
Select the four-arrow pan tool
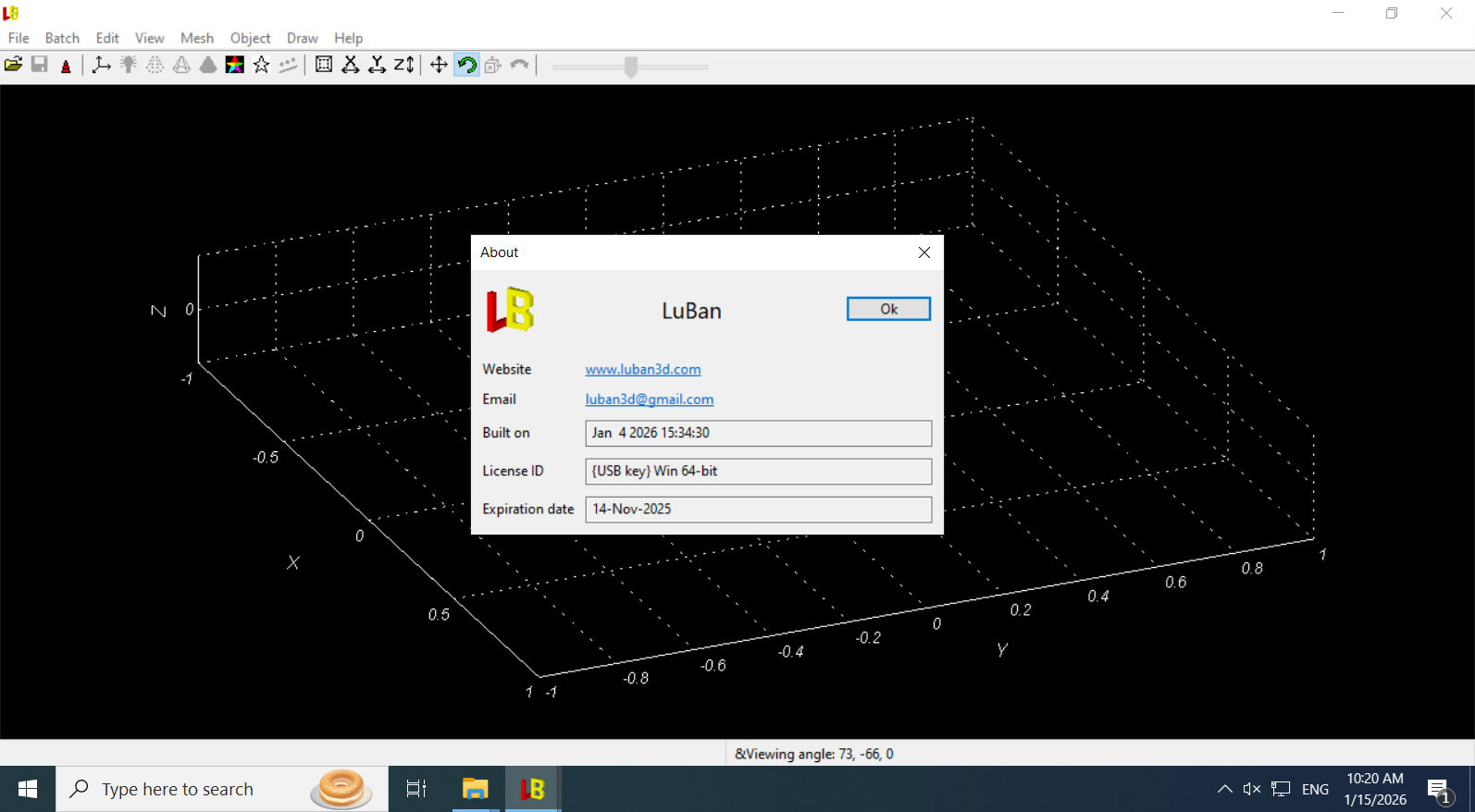click(x=439, y=65)
